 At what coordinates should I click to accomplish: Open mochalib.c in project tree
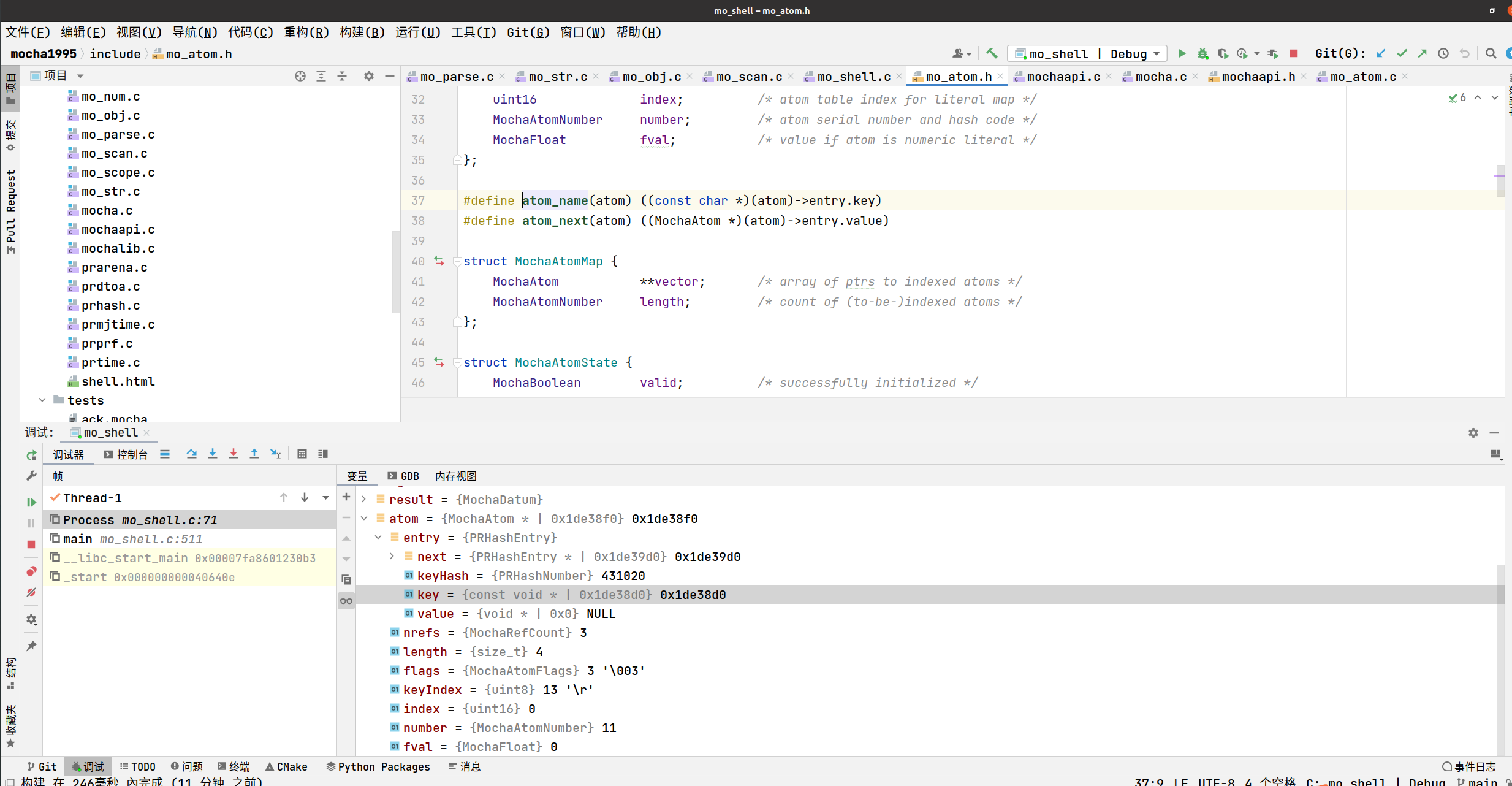tap(118, 248)
